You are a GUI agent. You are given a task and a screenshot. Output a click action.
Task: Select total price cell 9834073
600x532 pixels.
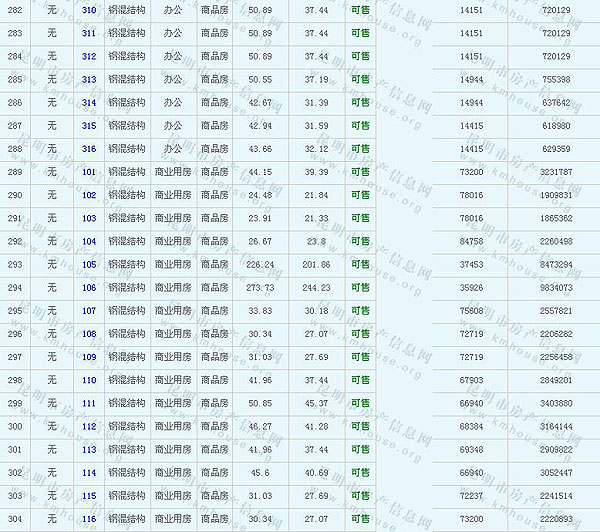(x=555, y=288)
